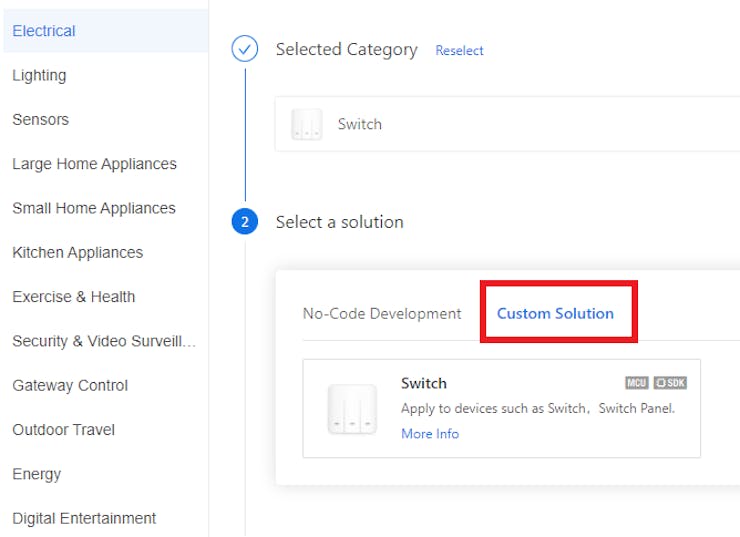Open the Sensors category
Screen dimensions: 740x537
[x=41, y=120]
